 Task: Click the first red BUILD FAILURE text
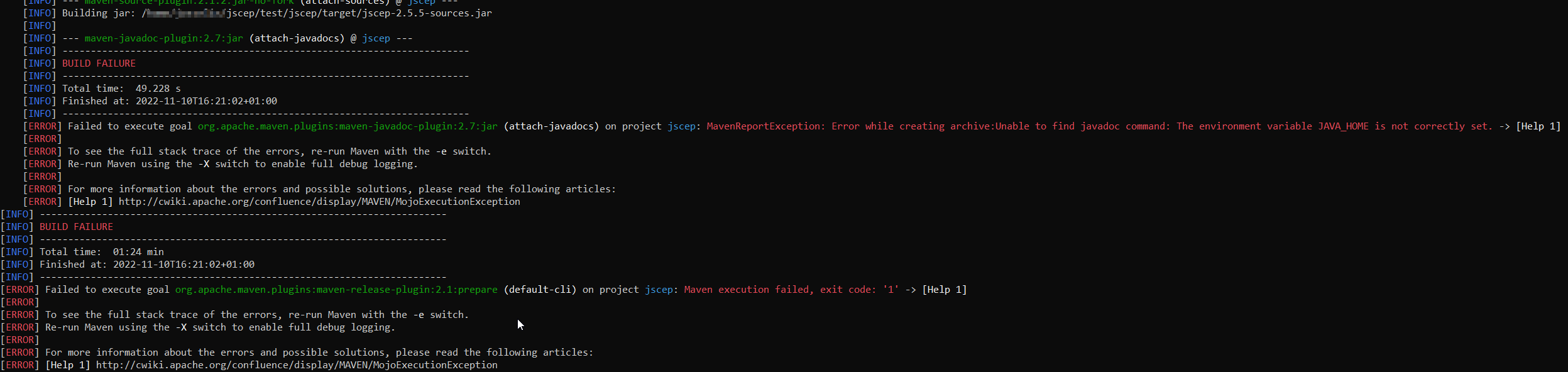(99, 63)
